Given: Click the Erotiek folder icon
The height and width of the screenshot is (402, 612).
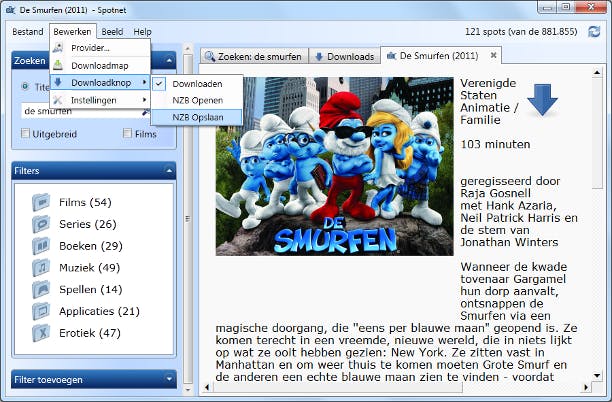Looking at the screenshot, I should [41, 333].
